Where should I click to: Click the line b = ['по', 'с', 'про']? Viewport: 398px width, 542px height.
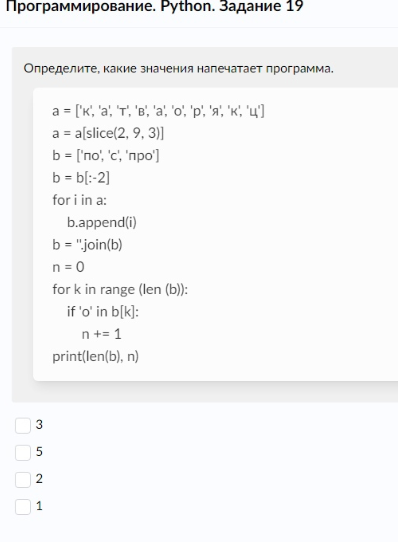tap(106, 156)
